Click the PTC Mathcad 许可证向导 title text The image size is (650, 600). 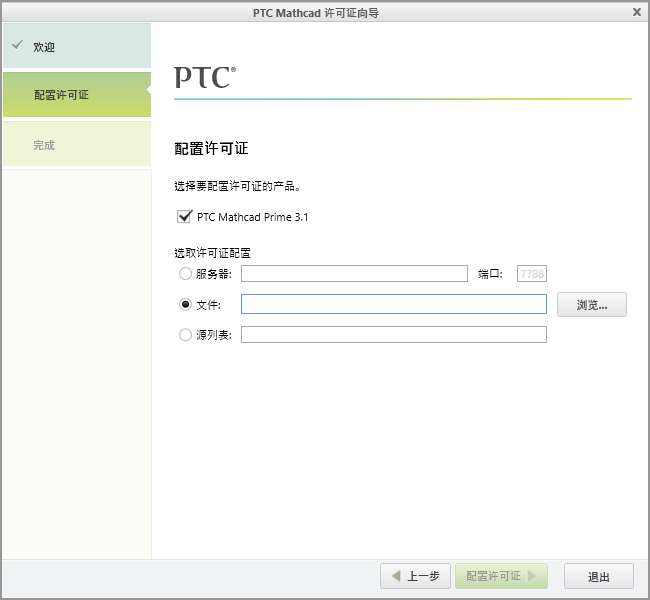tap(316, 13)
